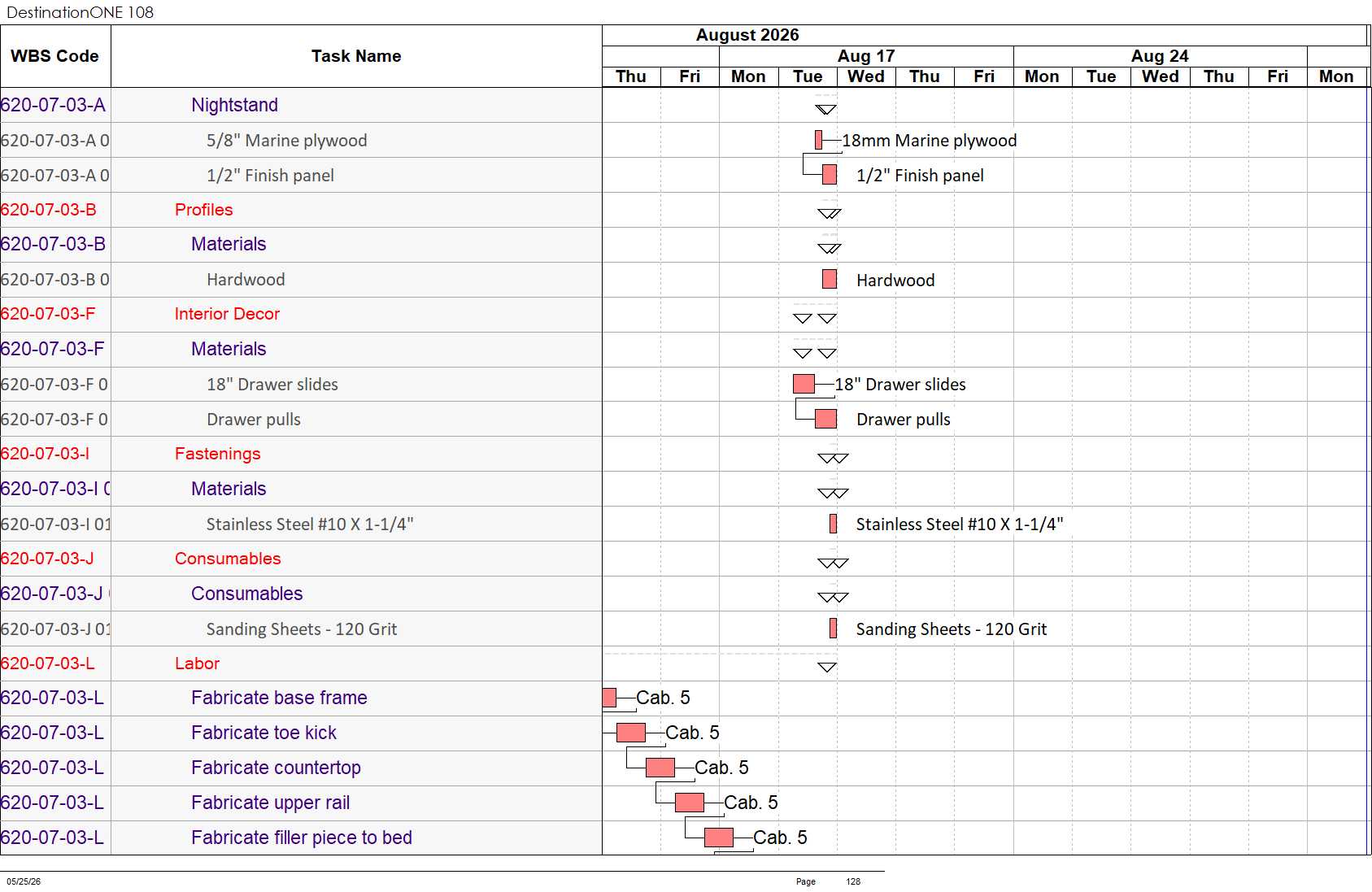Select the Materials row under Fastenings
Image resolution: width=1372 pixels, height=892 pixels.
[229, 489]
